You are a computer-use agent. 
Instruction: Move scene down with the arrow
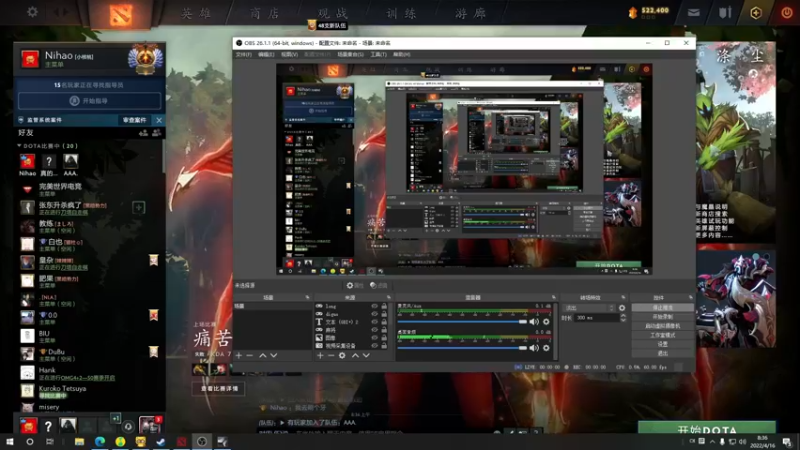click(274, 355)
